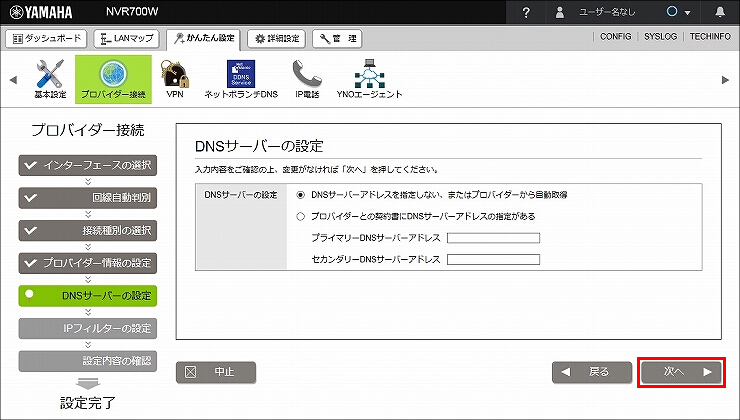
Task: Click the 設定内容の確認 step
Action: [x=88, y=361]
